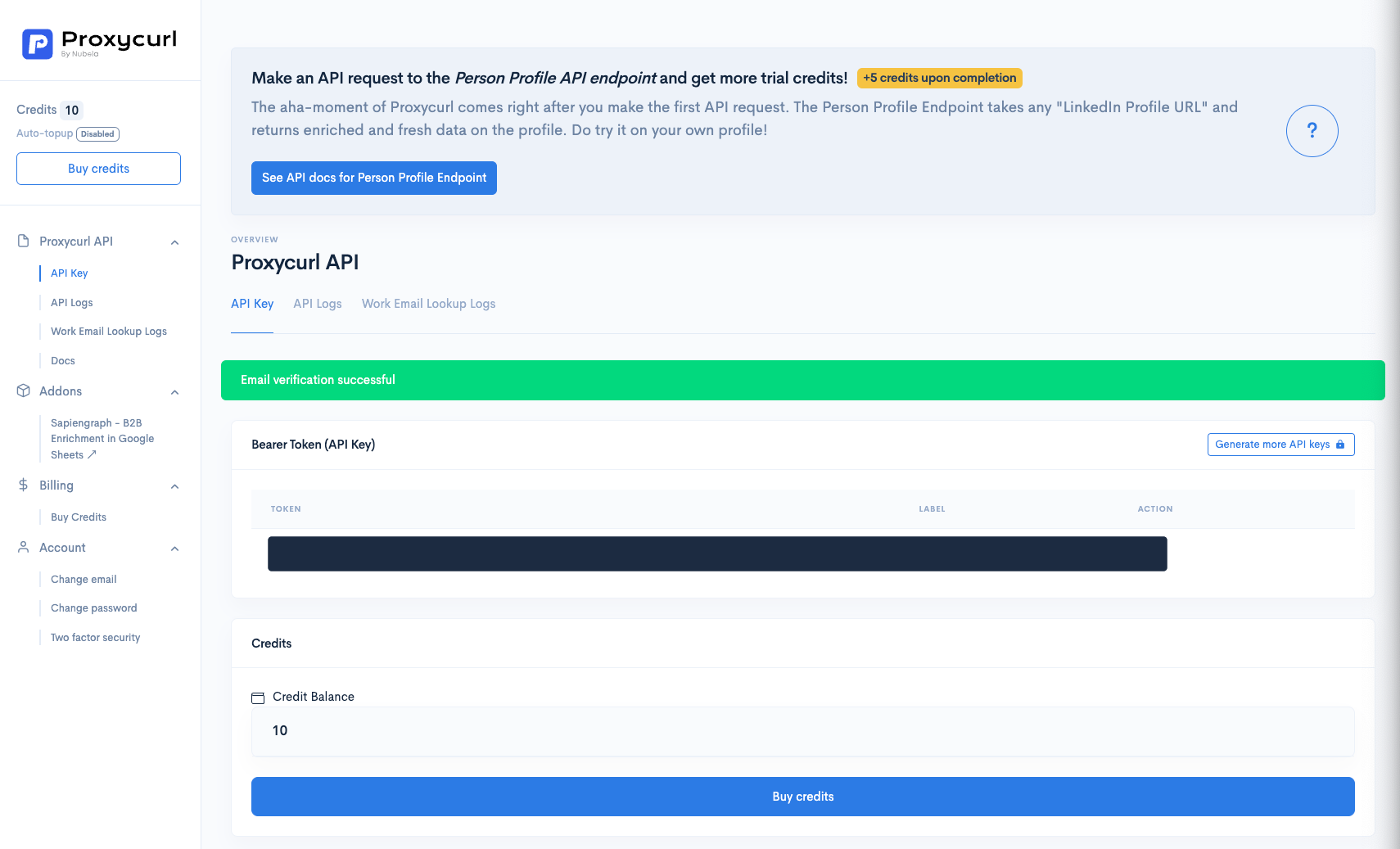Open Buy Credits under Billing

pyautogui.click(x=79, y=517)
